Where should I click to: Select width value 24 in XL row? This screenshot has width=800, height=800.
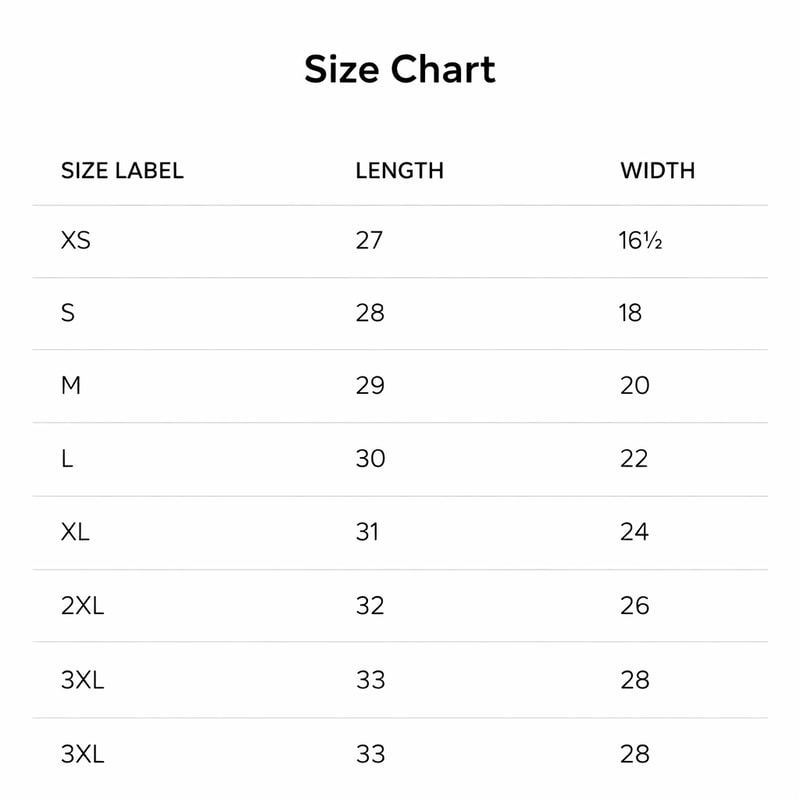[634, 531]
